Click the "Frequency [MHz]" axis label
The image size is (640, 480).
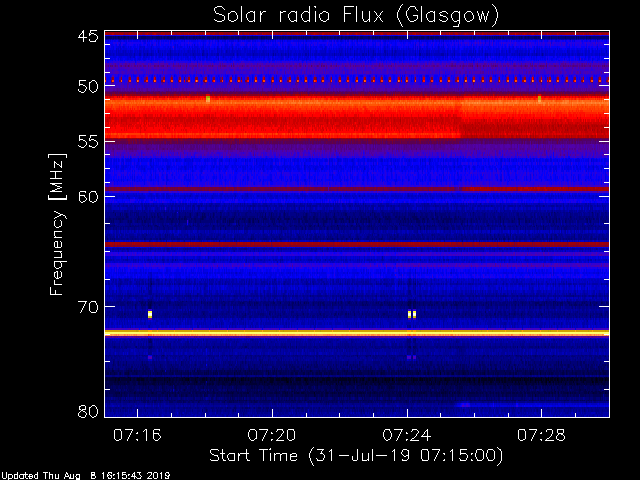[x=57, y=224]
